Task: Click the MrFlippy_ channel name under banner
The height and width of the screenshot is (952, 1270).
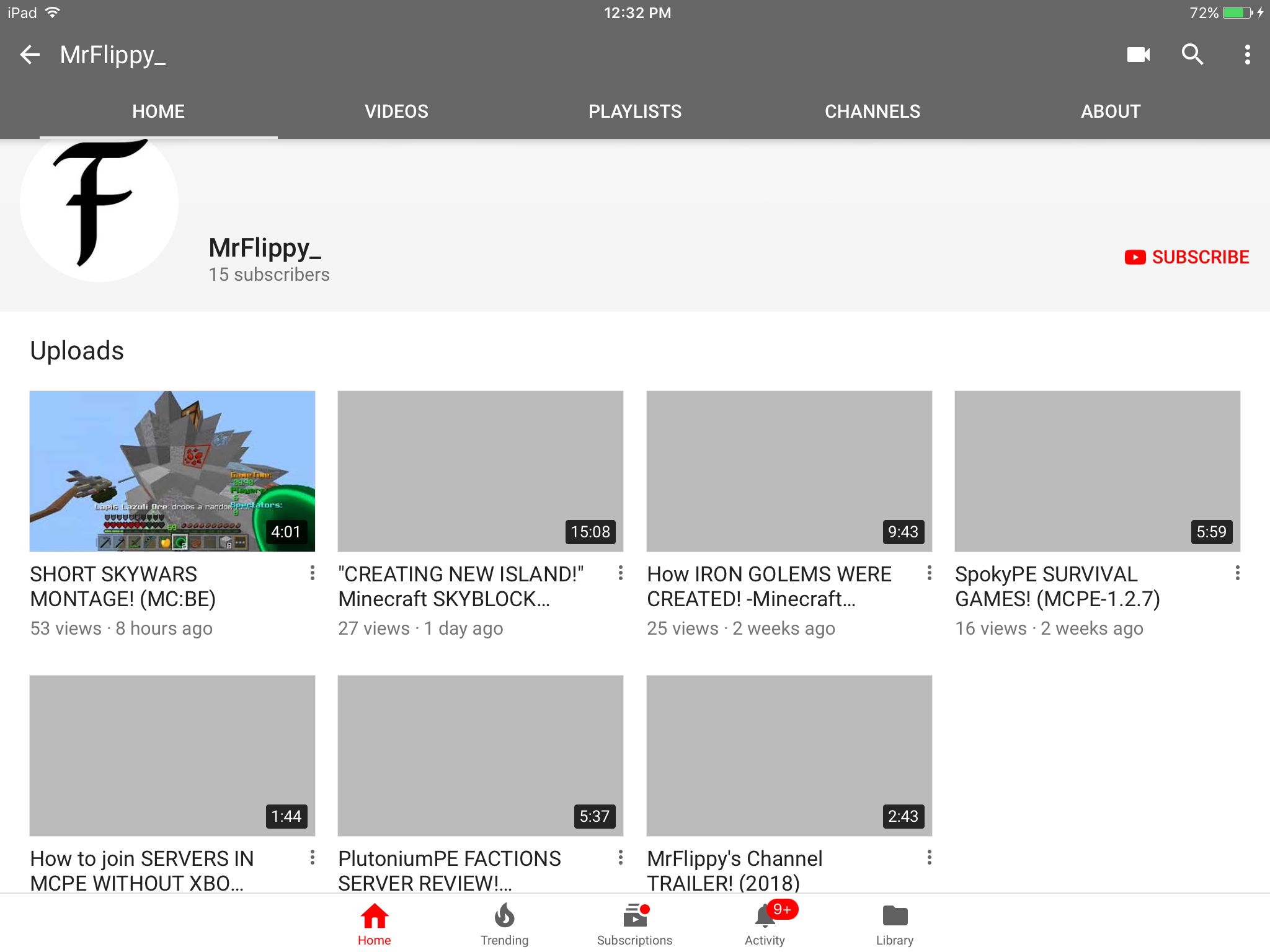Action: coord(265,247)
